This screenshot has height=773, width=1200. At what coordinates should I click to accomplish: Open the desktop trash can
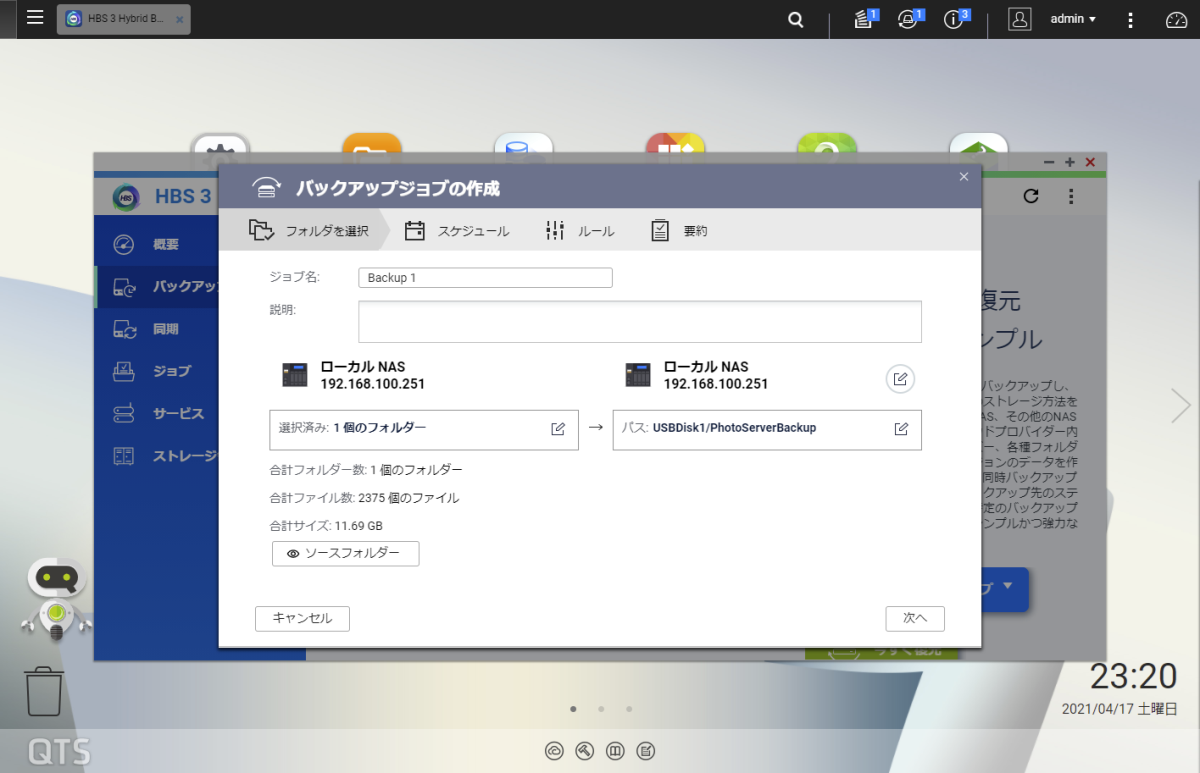(x=45, y=692)
